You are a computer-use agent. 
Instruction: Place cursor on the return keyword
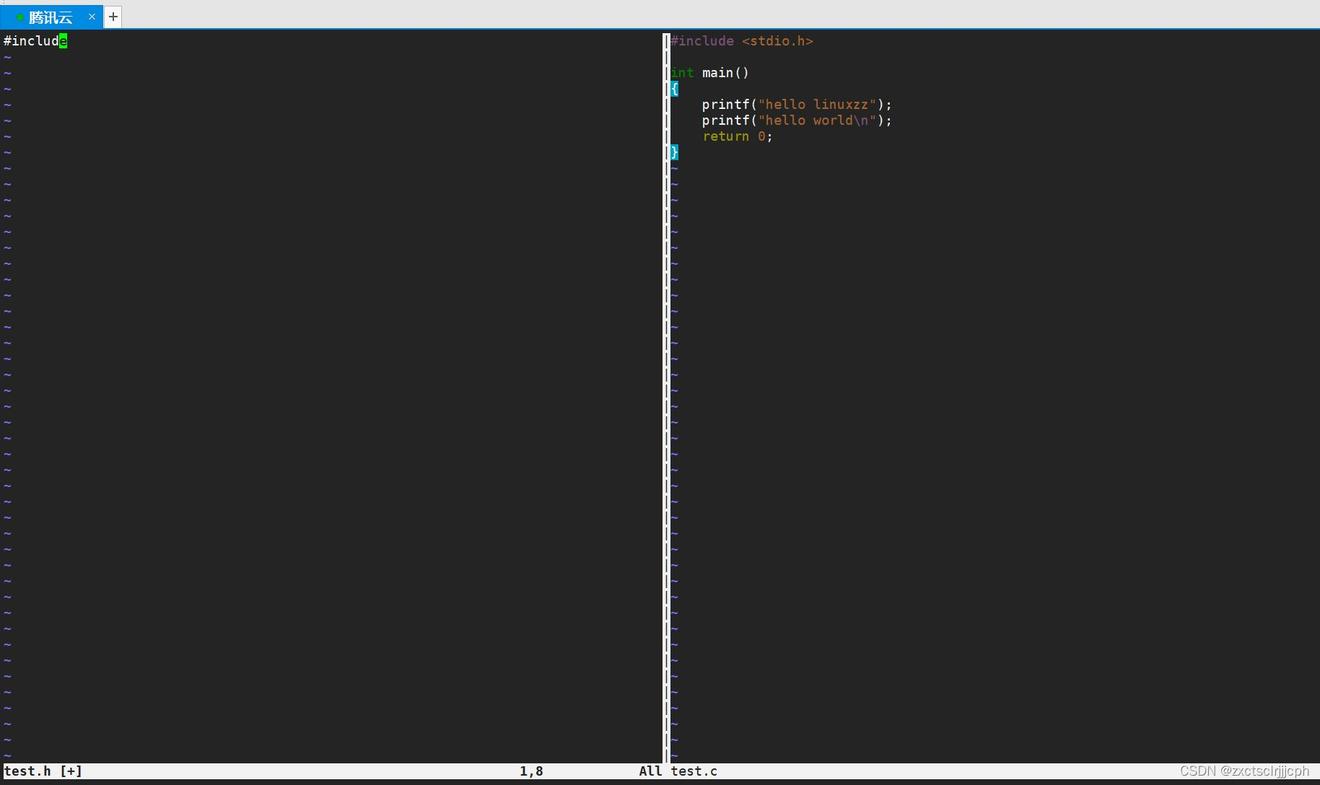725,137
